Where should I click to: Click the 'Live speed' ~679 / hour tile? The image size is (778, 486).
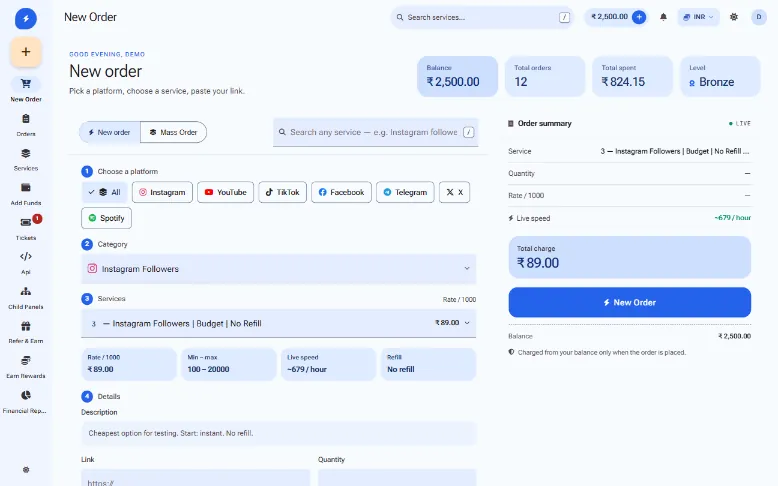click(x=328, y=364)
